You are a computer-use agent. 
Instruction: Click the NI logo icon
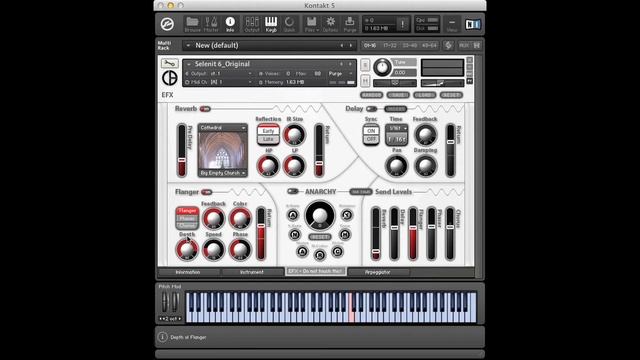pyautogui.click(x=473, y=24)
